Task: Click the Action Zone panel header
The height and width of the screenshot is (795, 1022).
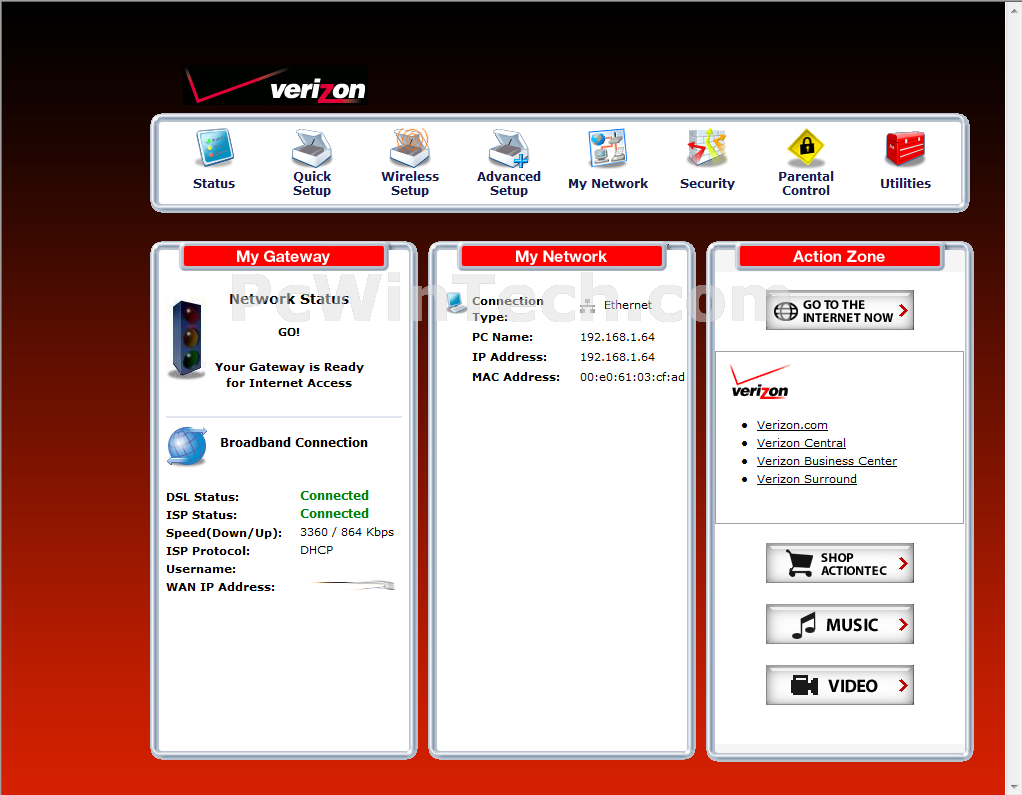Action: click(839, 256)
